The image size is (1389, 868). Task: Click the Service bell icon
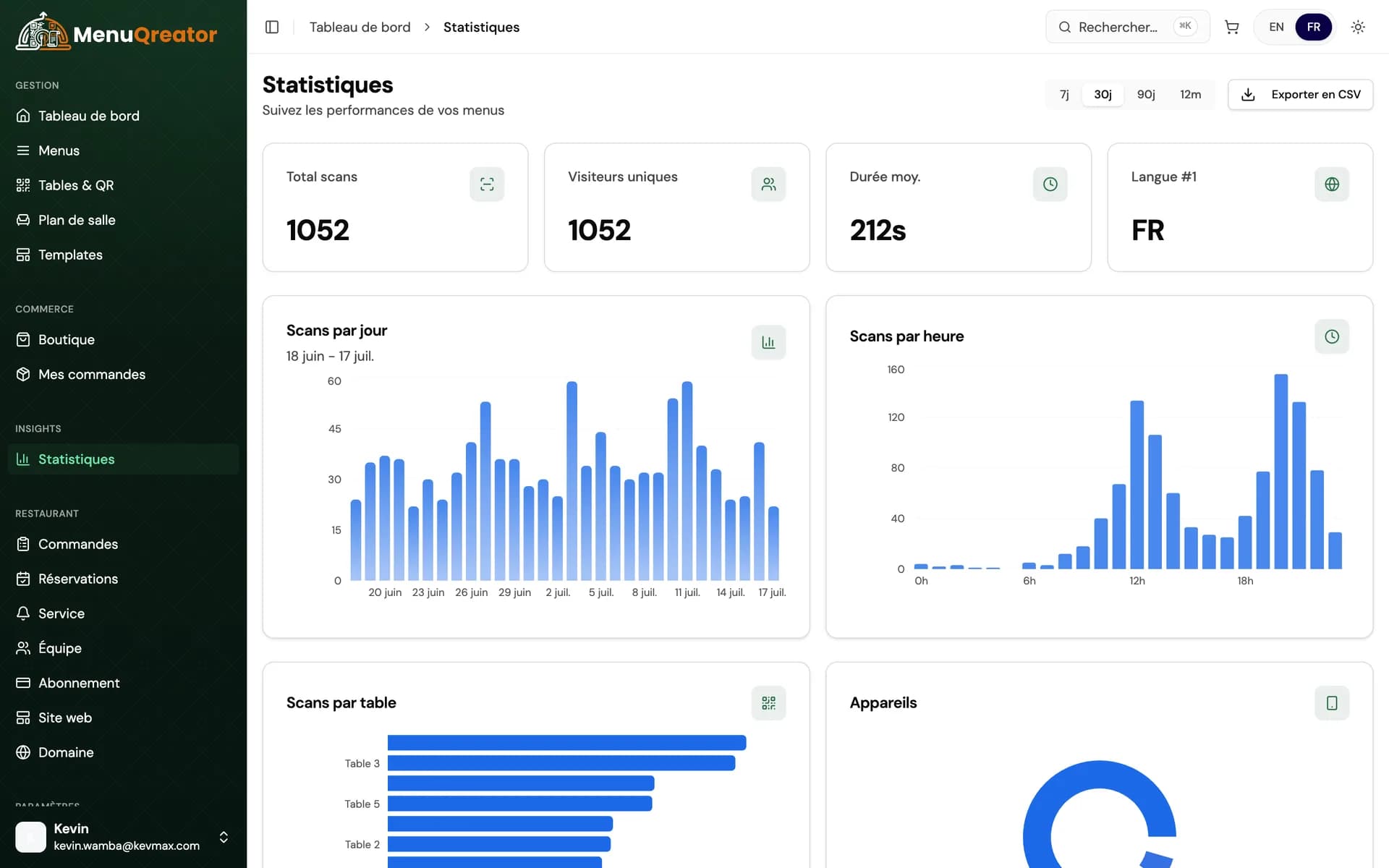click(x=23, y=613)
